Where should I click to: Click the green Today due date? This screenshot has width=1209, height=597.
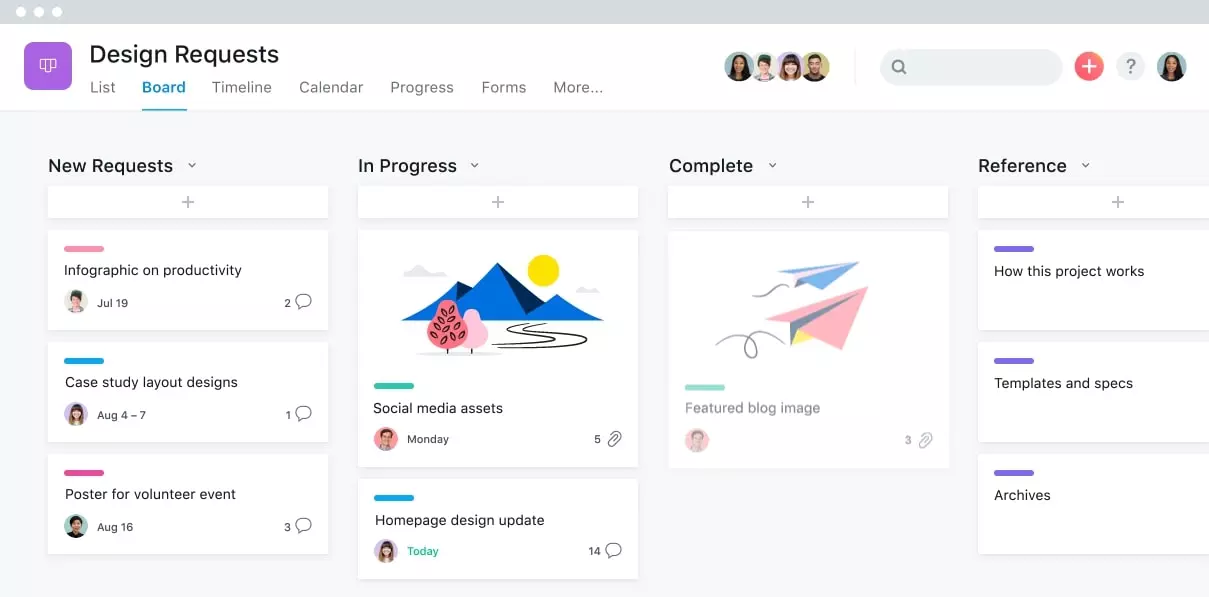coord(423,551)
